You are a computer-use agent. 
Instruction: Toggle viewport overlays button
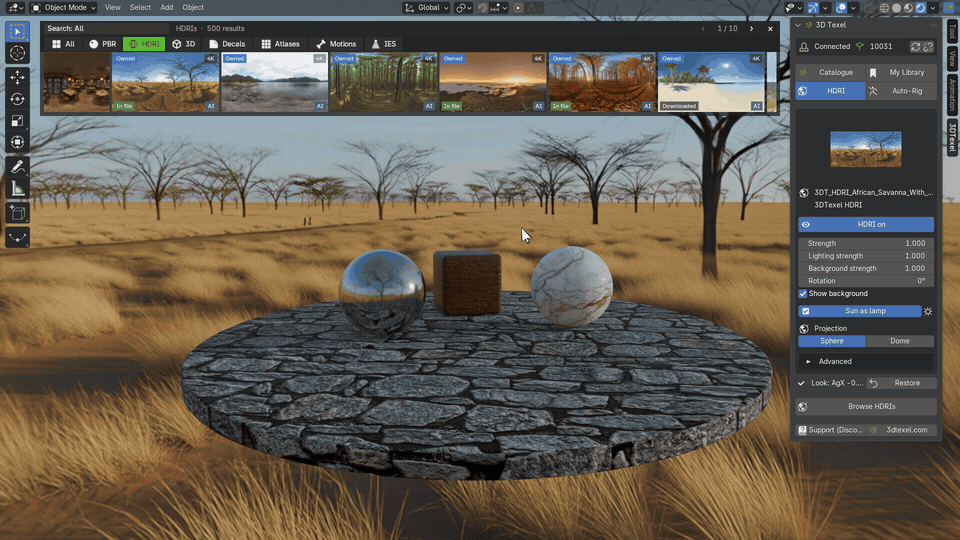[x=841, y=8]
